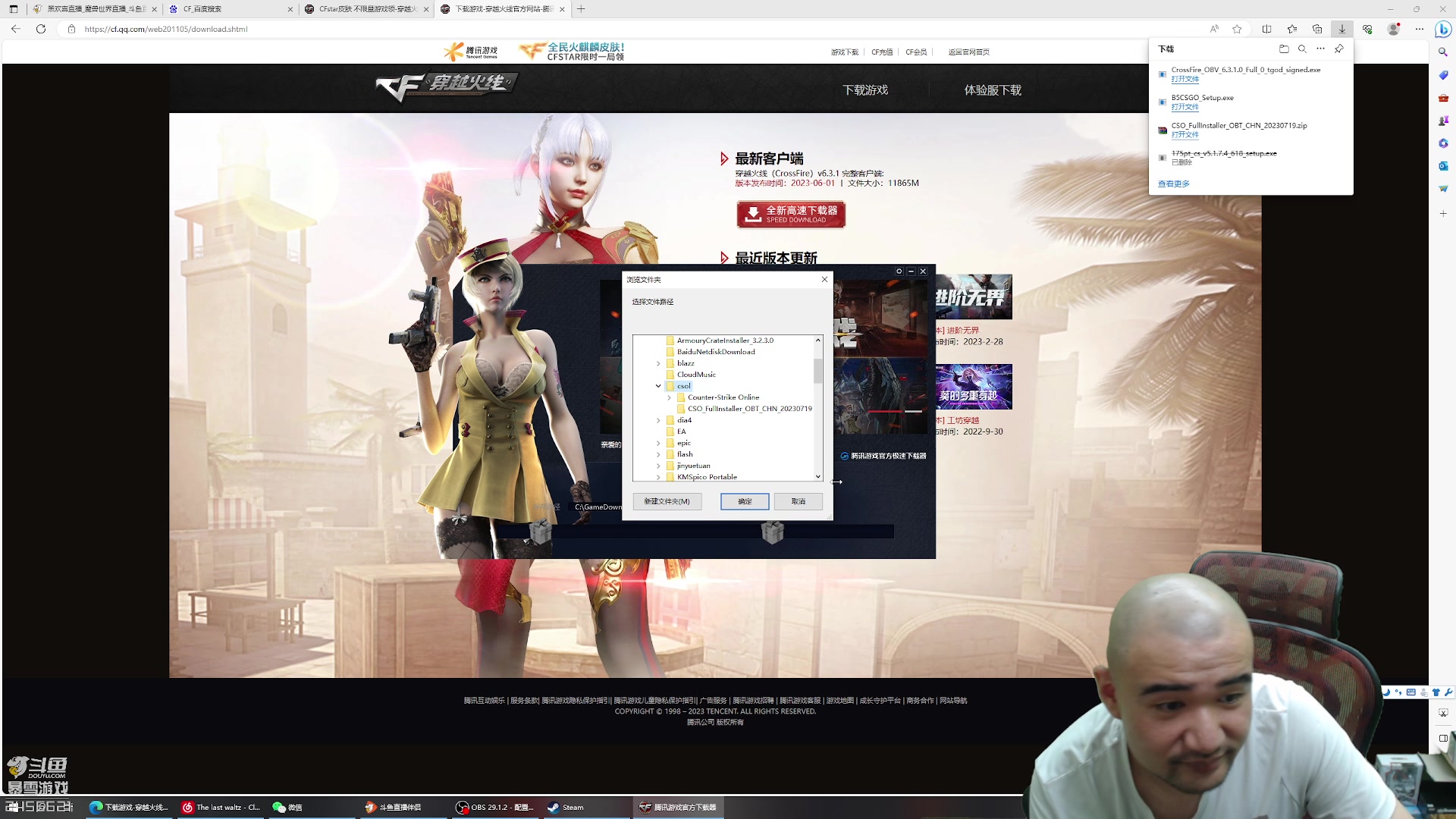Open the Edge split screen view

point(1266,29)
